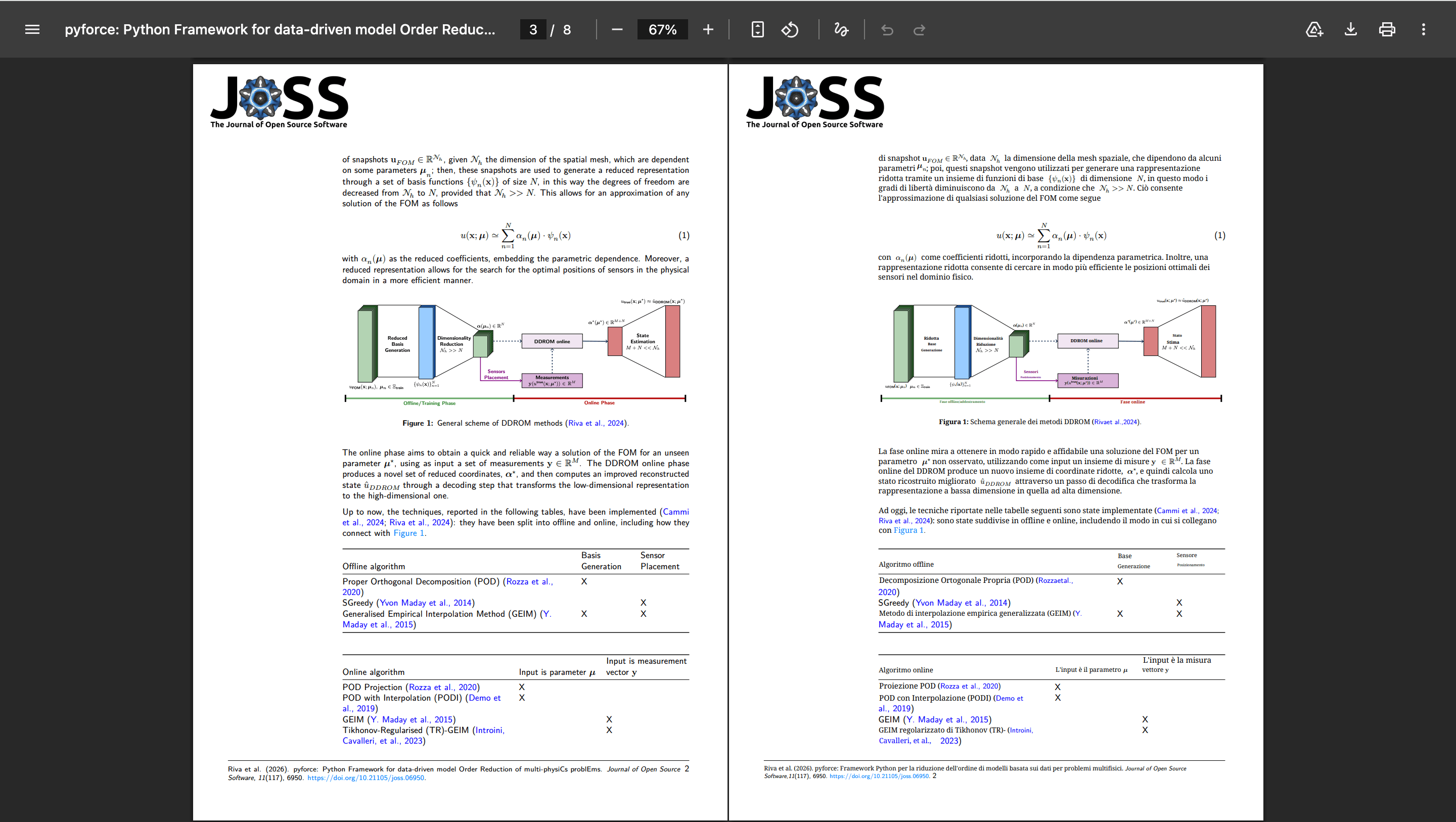Redo the annotation
This screenshot has height=822, width=1456.
coord(919,29)
